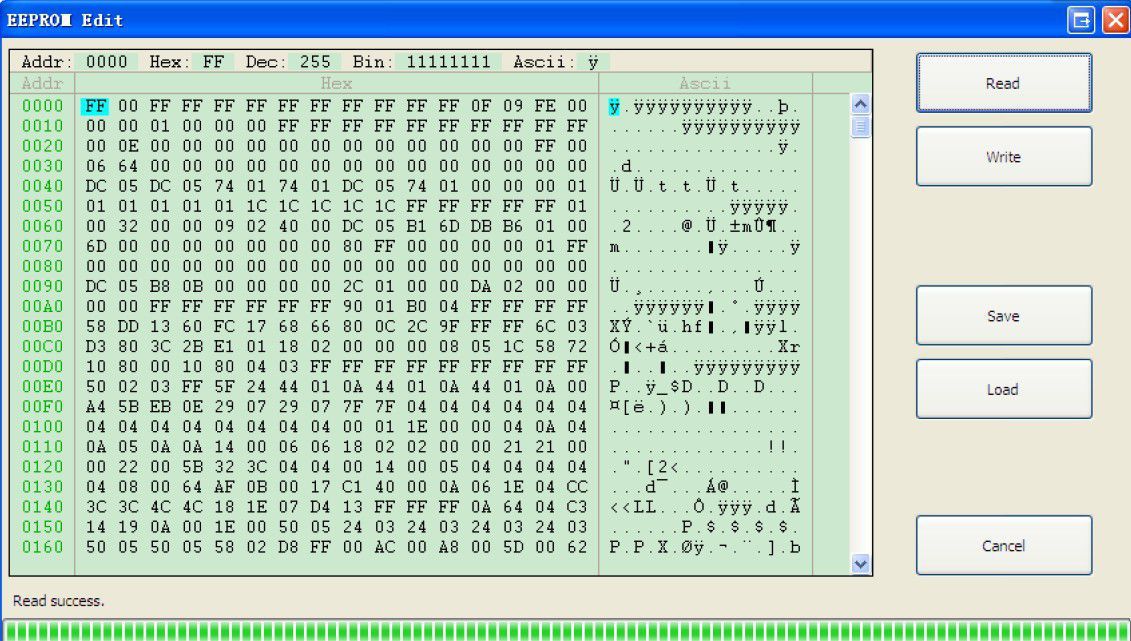Click the Dec value field 255
The height and width of the screenshot is (641, 1131).
pos(315,61)
